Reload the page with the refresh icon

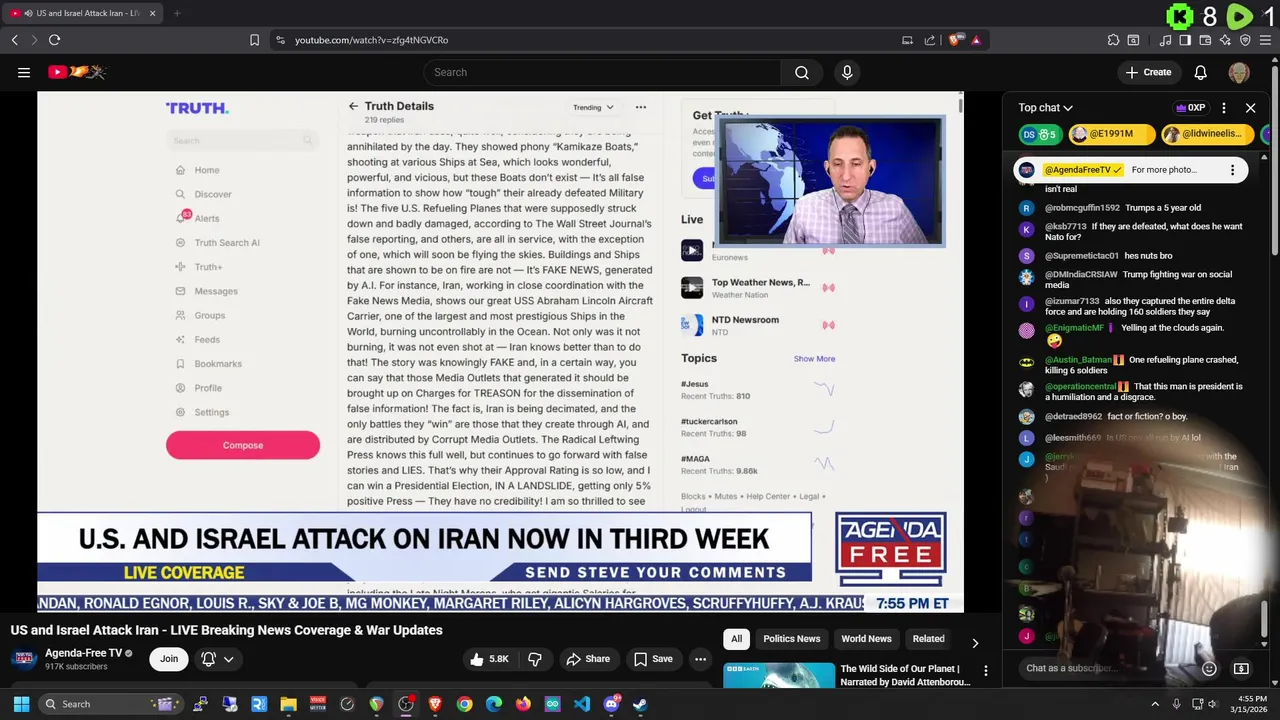54,40
